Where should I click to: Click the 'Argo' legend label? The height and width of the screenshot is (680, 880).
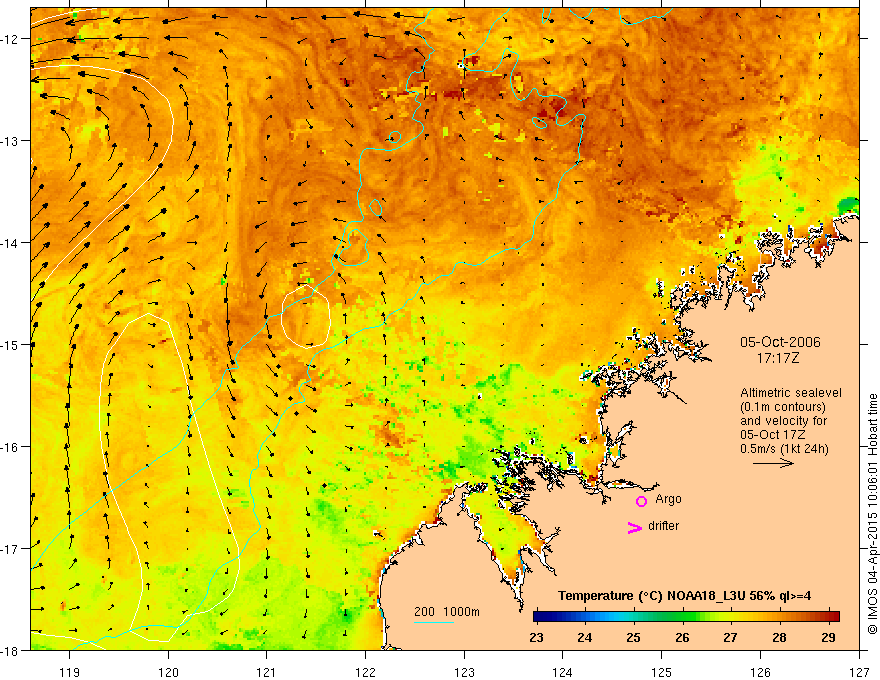668,499
